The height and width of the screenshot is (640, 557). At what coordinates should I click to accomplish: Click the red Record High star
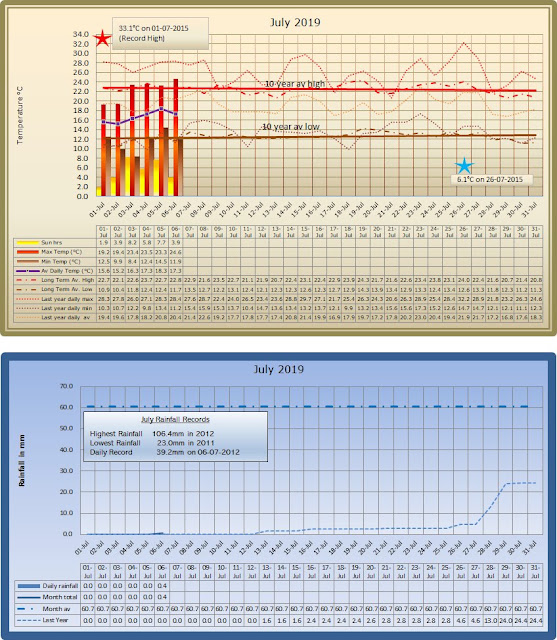pos(102,38)
